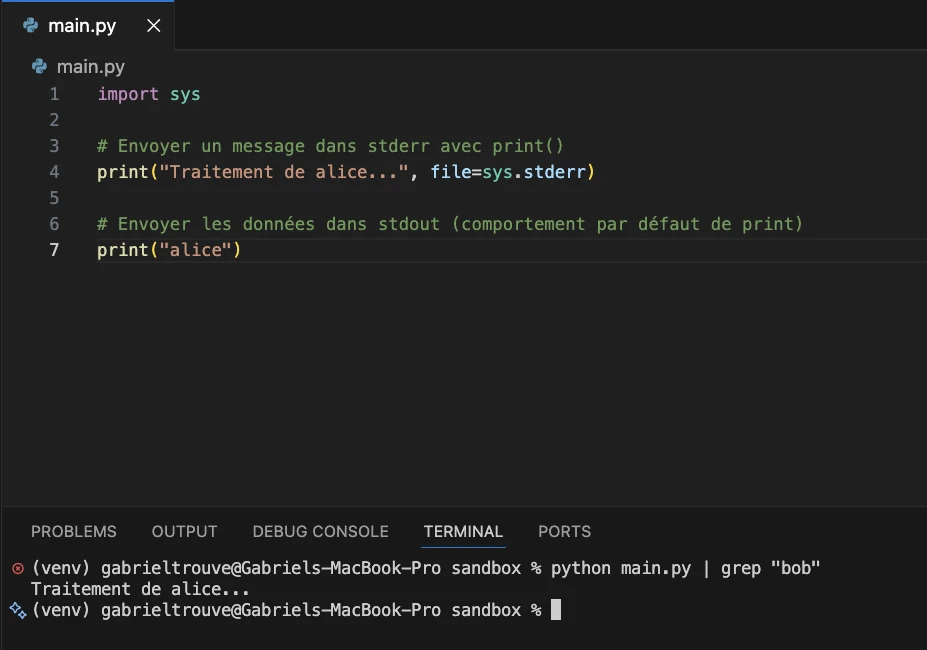The height and width of the screenshot is (650, 927).
Task: Select the TERMINAL panel tab
Action: click(x=464, y=531)
